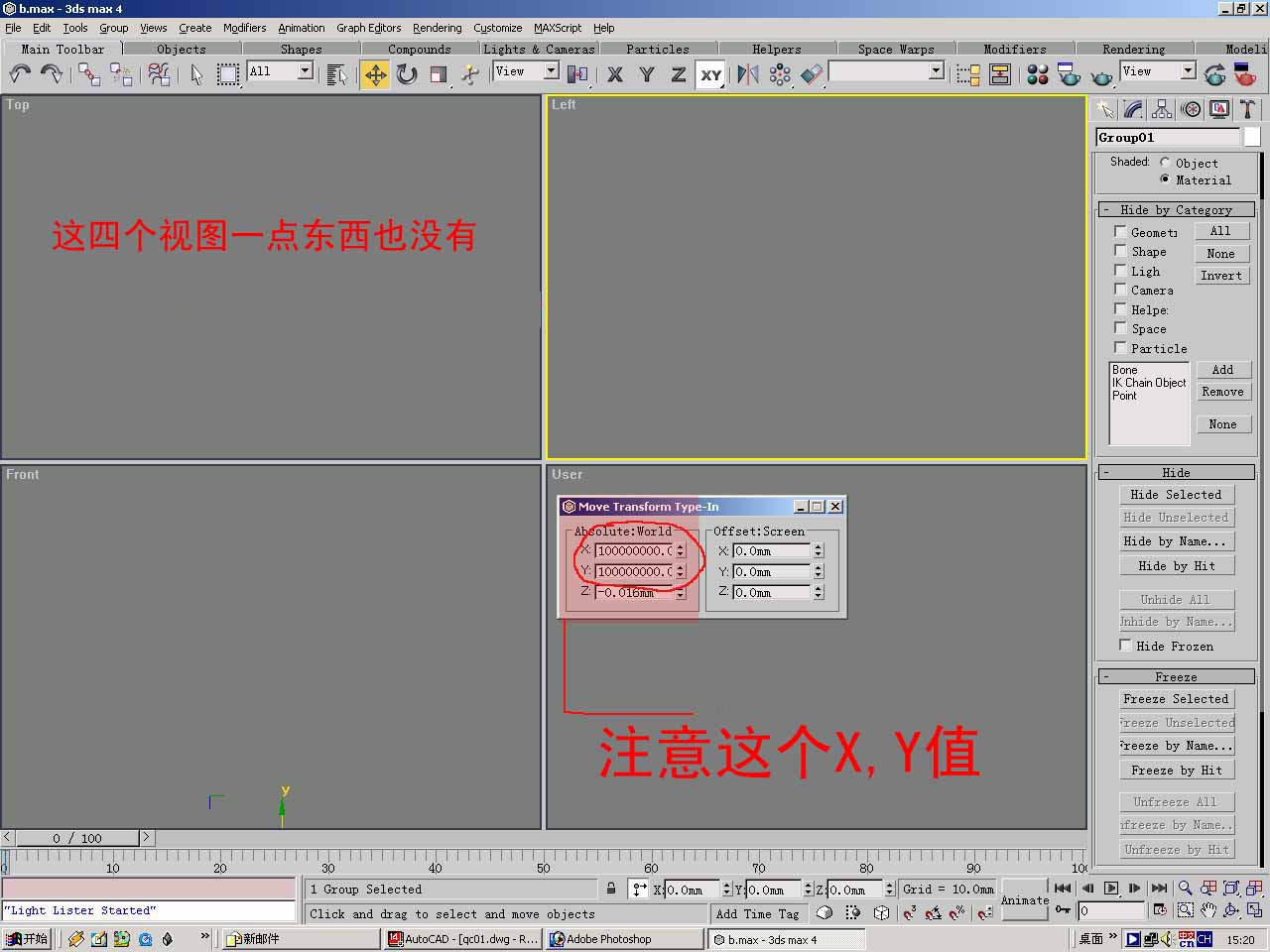
Task: Click the Undo arrow in main toolbar
Action: [x=20, y=73]
